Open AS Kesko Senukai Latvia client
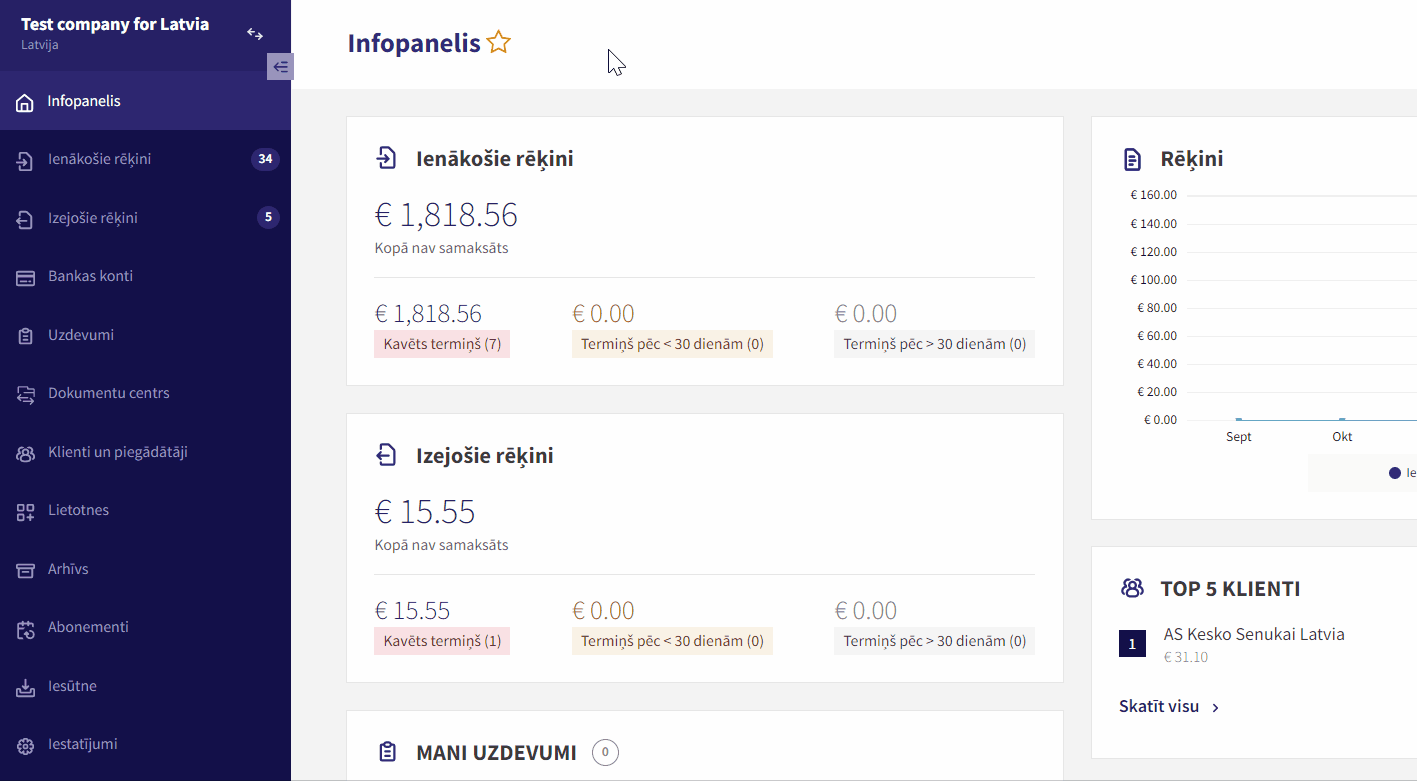 point(1254,634)
